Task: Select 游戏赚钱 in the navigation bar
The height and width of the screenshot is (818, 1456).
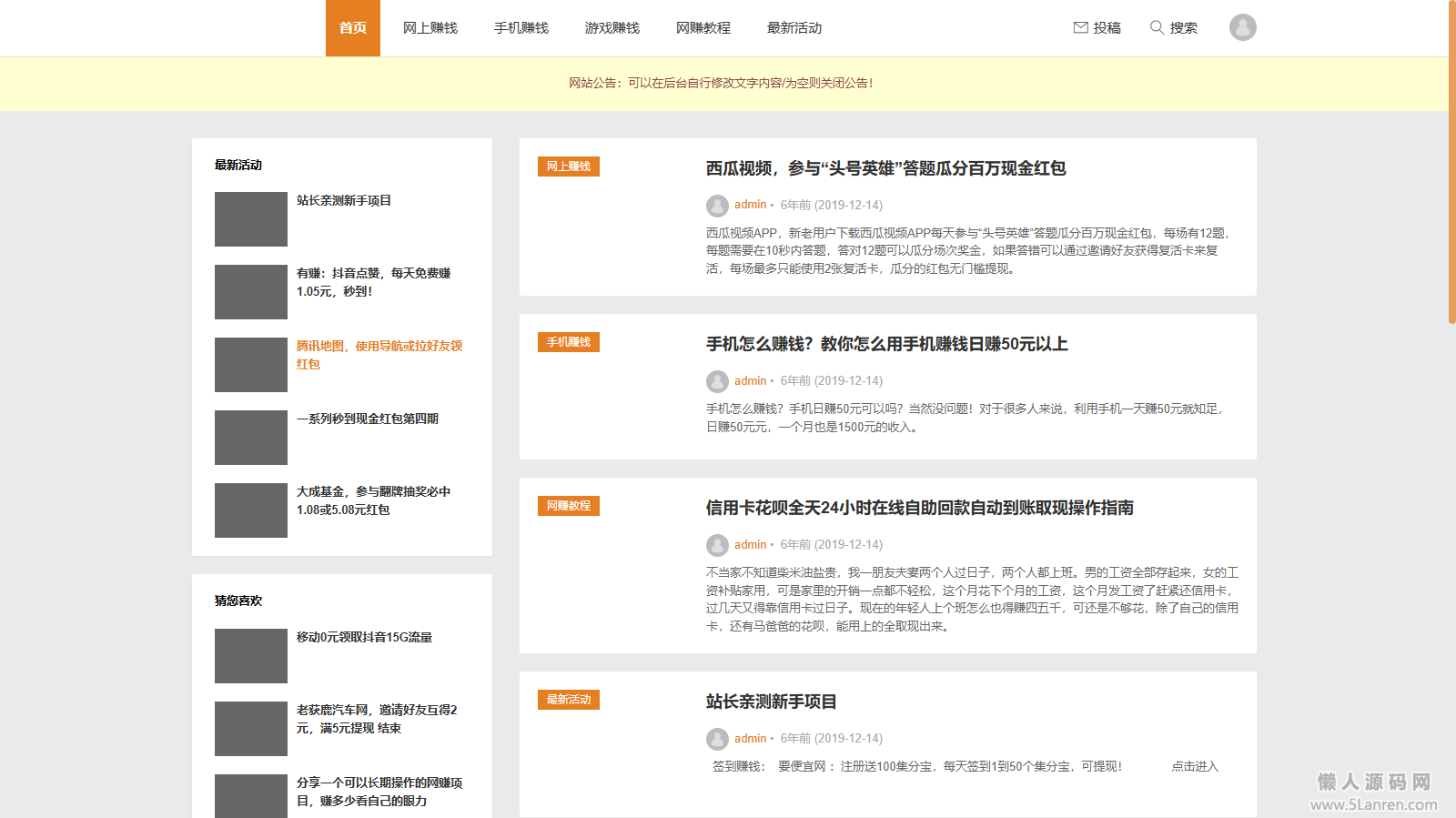Action: click(612, 28)
